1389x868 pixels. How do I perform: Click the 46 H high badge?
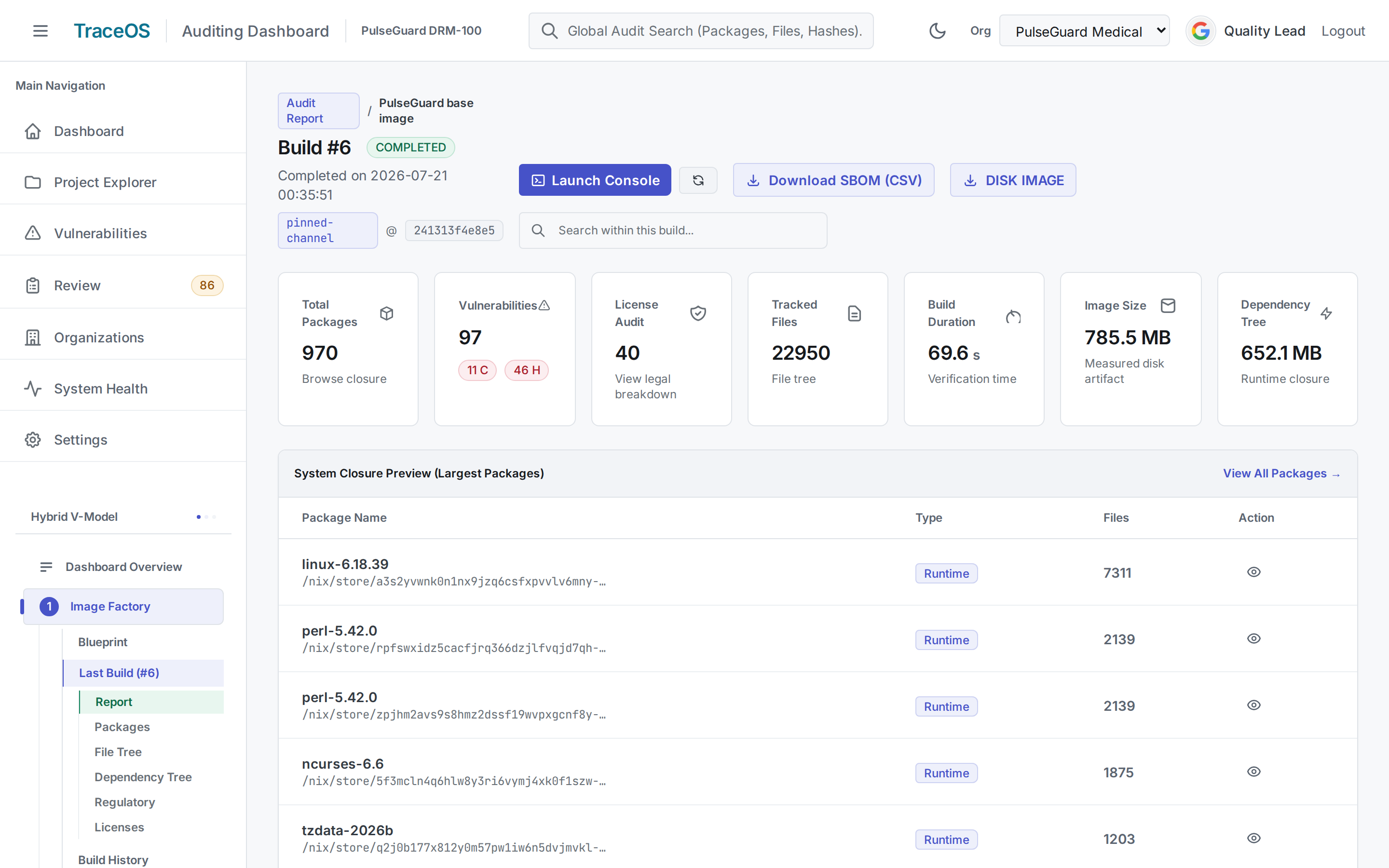[x=526, y=370]
